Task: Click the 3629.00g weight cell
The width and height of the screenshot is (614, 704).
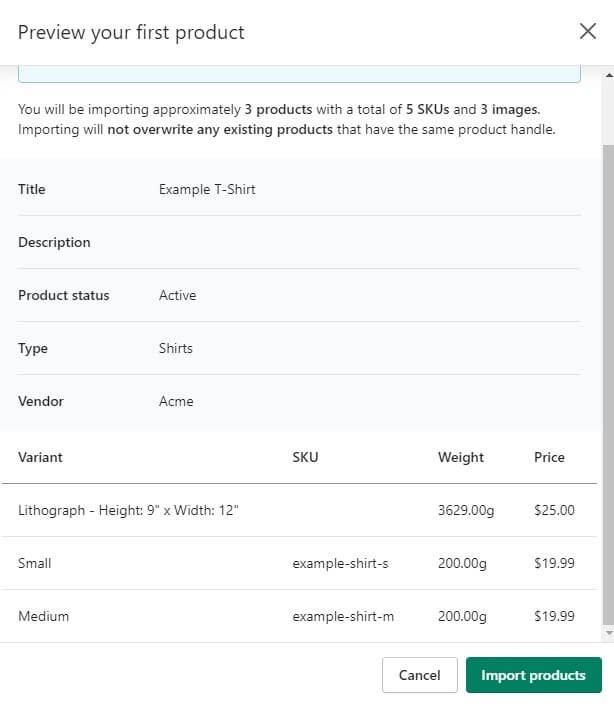Action: [x=466, y=510]
